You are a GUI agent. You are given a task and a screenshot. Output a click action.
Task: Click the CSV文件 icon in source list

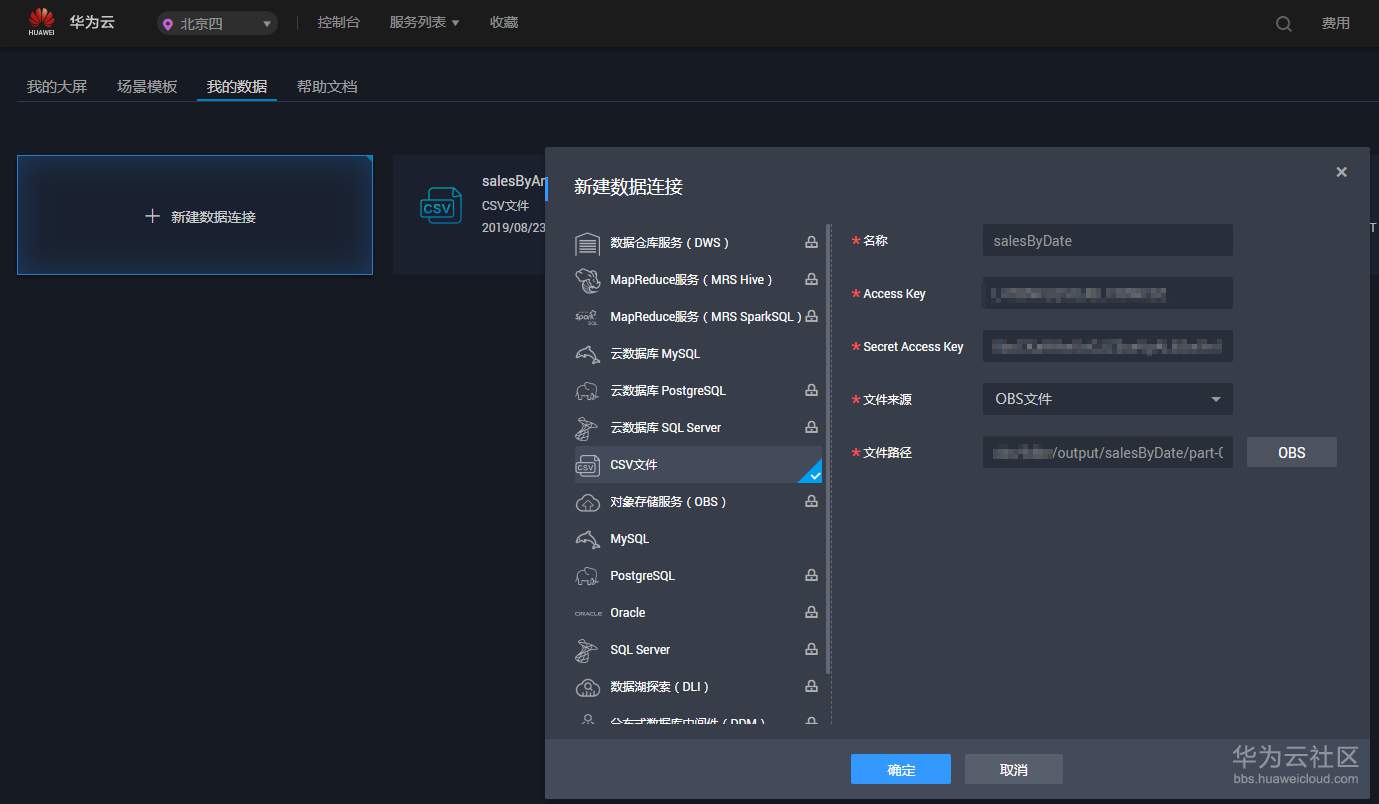[587, 465]
